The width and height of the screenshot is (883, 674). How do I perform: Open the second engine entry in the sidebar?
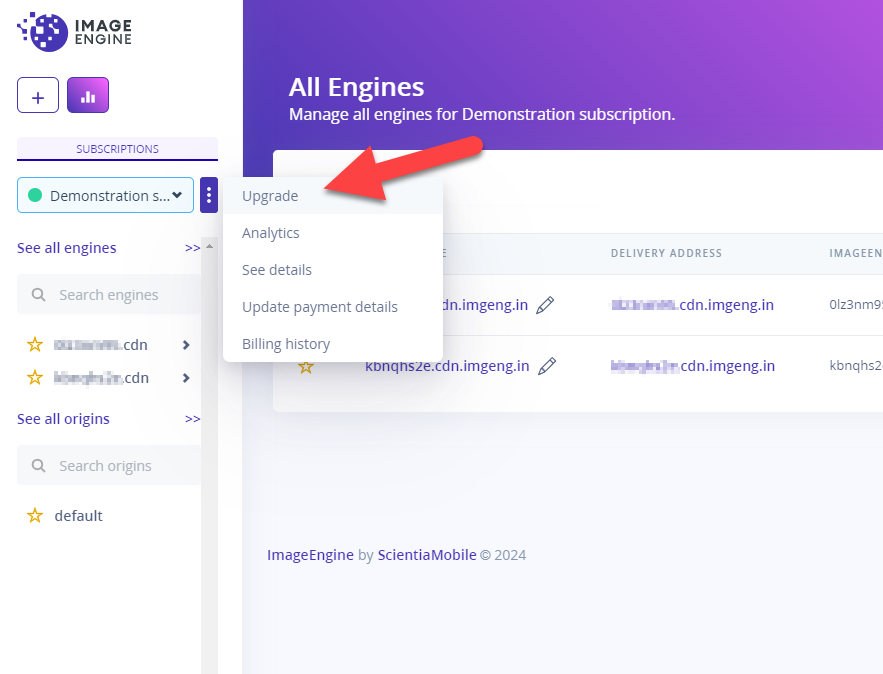click(x=101, y=378)
